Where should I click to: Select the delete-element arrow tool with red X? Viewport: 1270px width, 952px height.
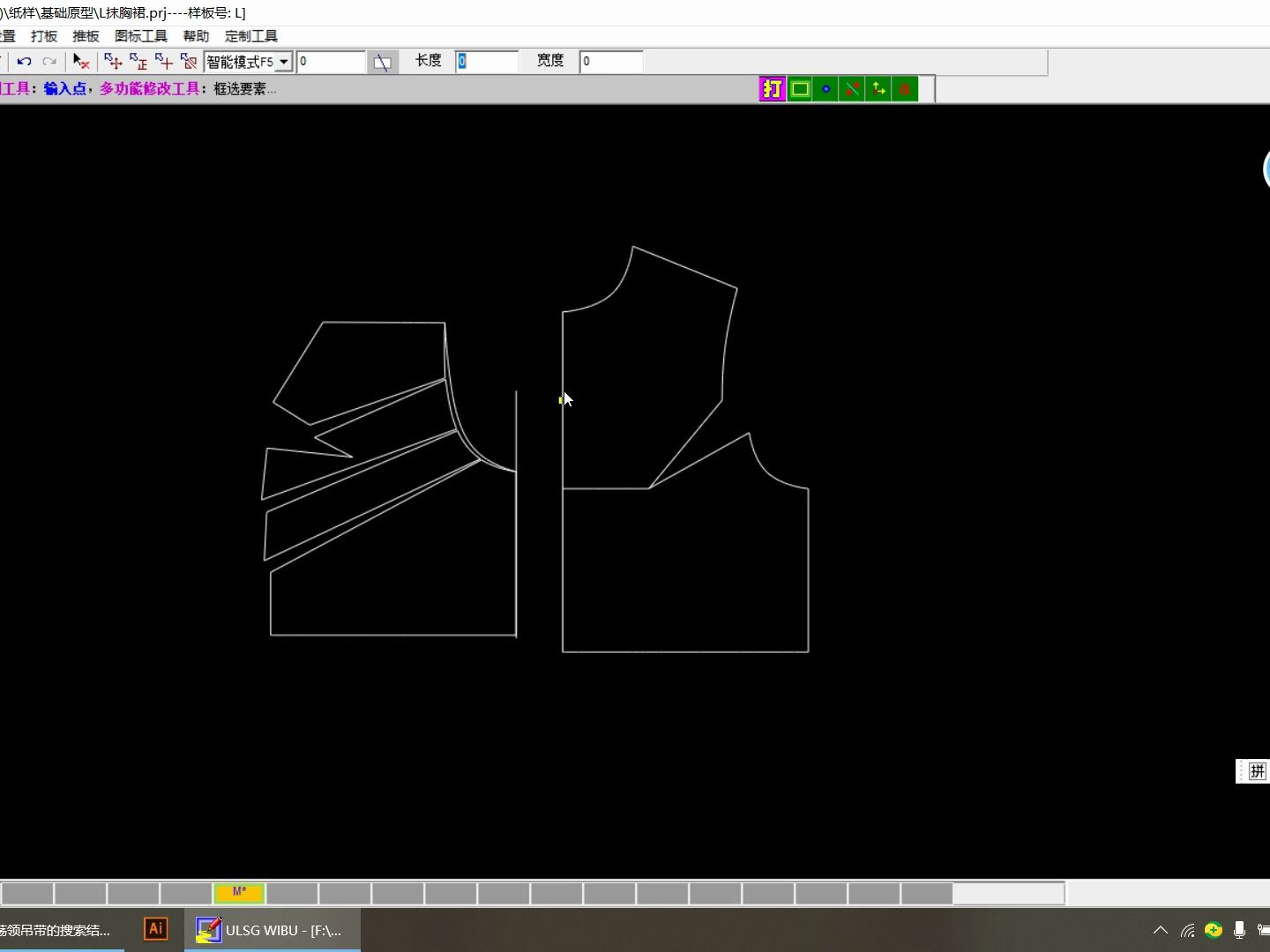point(81,62)
